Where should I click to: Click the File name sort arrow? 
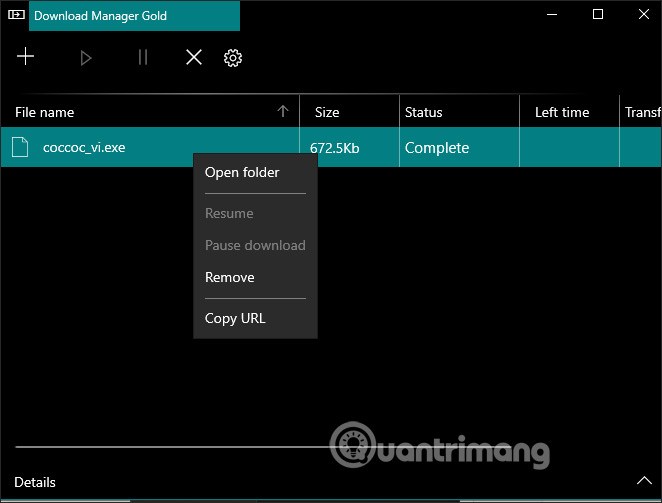pyautogui.click(x=283, y=111)
